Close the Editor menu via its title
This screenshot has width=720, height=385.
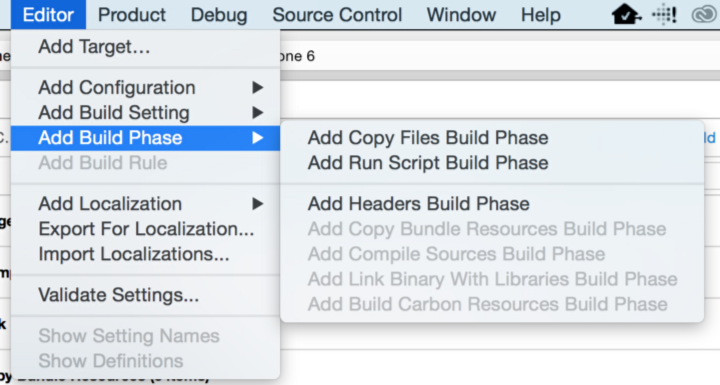(x=48, y=15)
